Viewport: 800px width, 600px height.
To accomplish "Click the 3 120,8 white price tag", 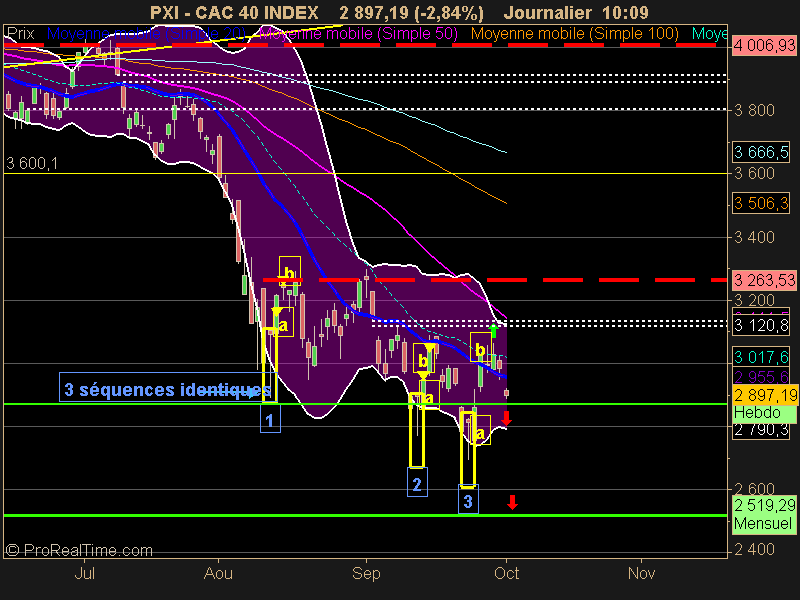I will 761,325.
